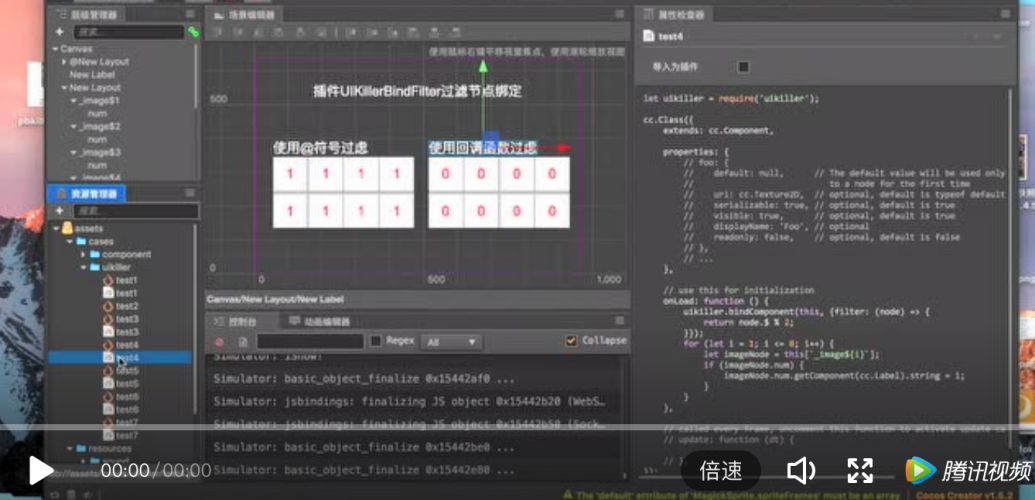Click the test2 scene fire icon

coord(108,306)
